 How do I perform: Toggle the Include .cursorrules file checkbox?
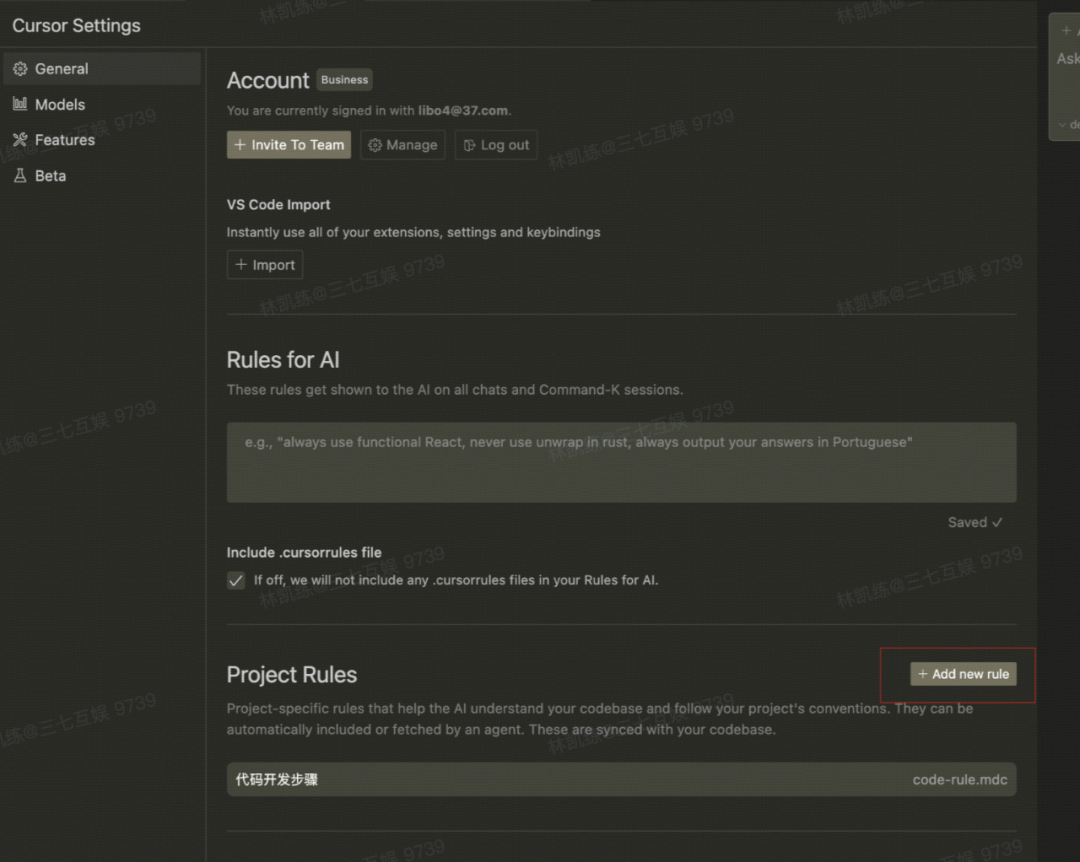tap(236, 580)
